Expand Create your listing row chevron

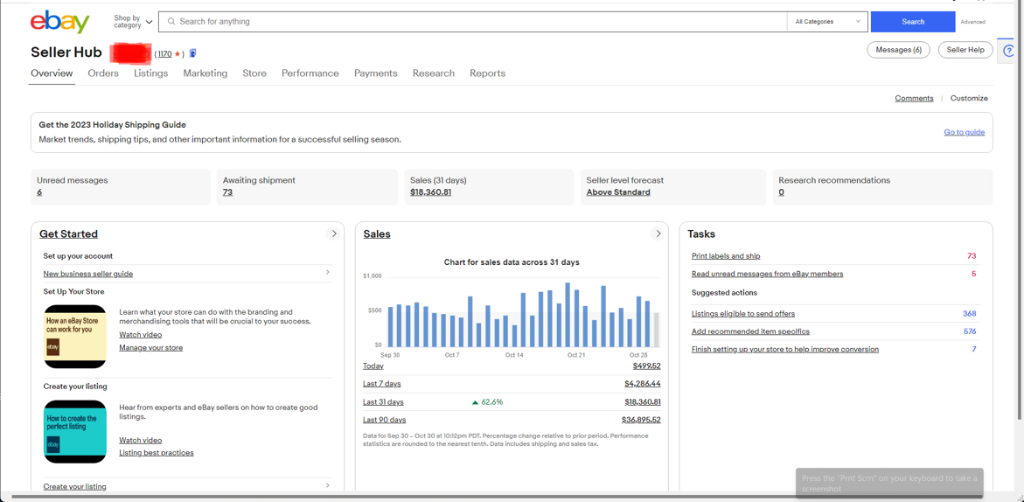pyautogui.click(x=328, y=486)
